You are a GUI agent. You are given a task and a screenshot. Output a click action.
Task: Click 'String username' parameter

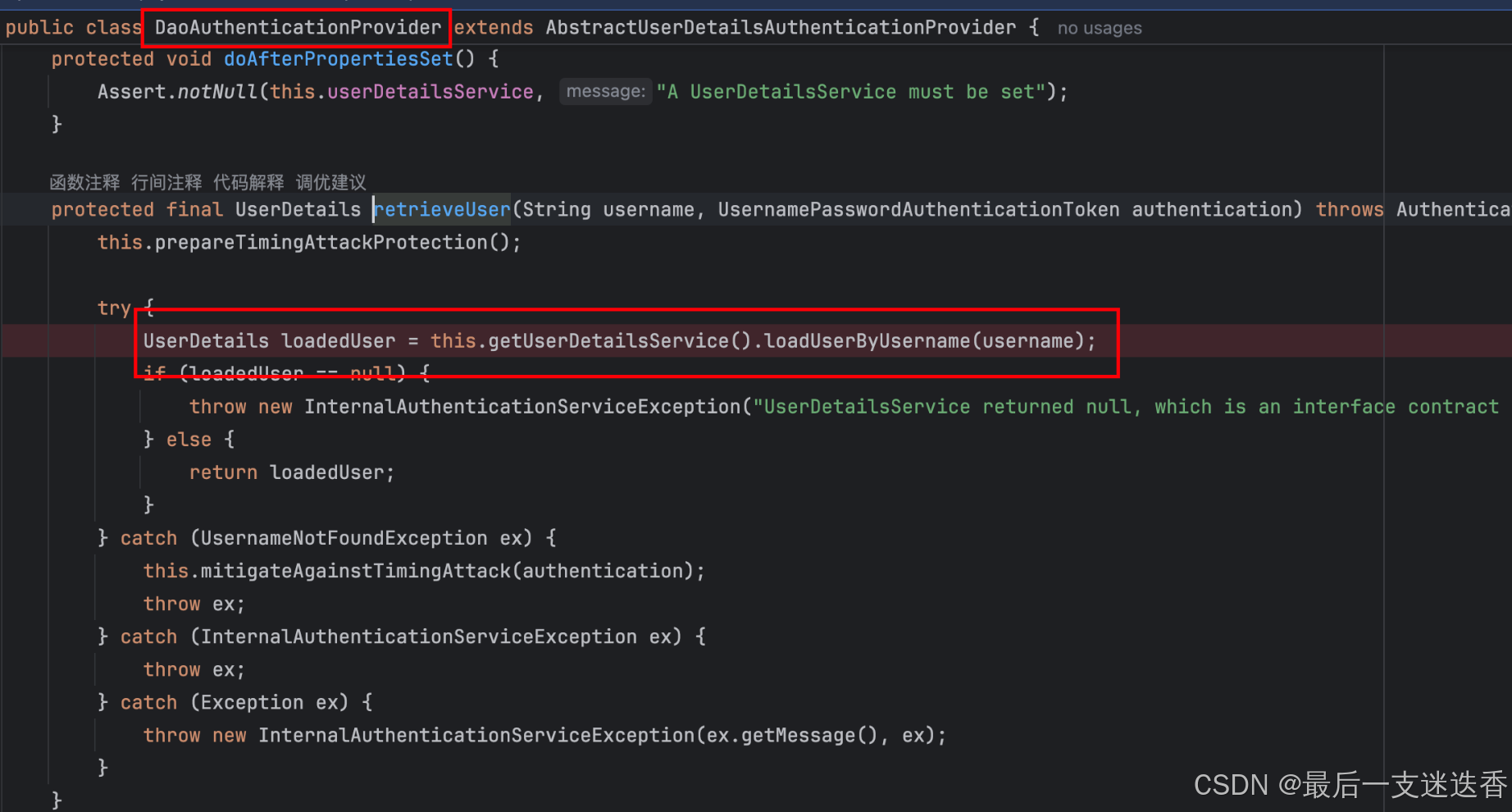(608, 210)
